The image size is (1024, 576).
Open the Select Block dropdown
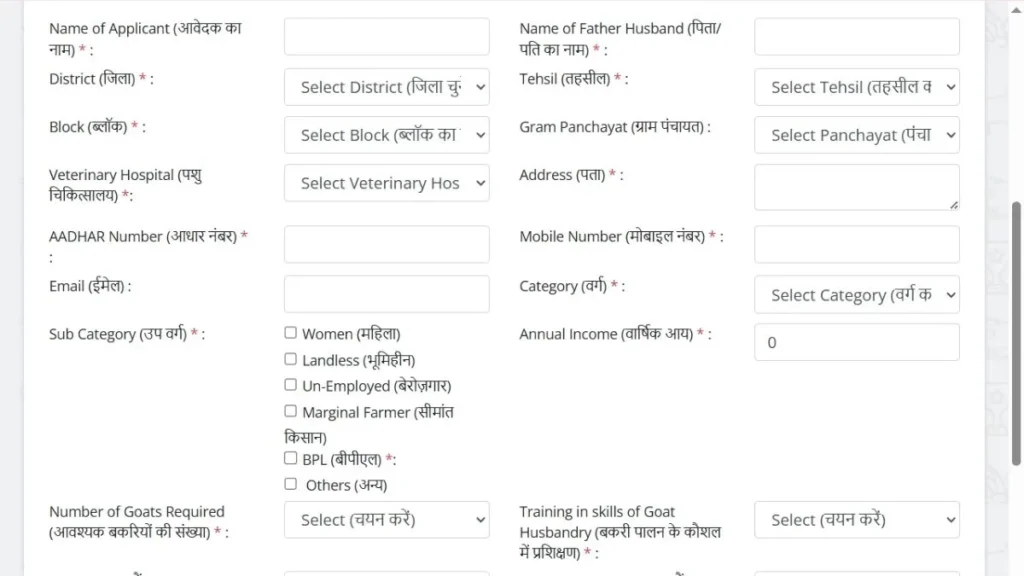[386, 135]
